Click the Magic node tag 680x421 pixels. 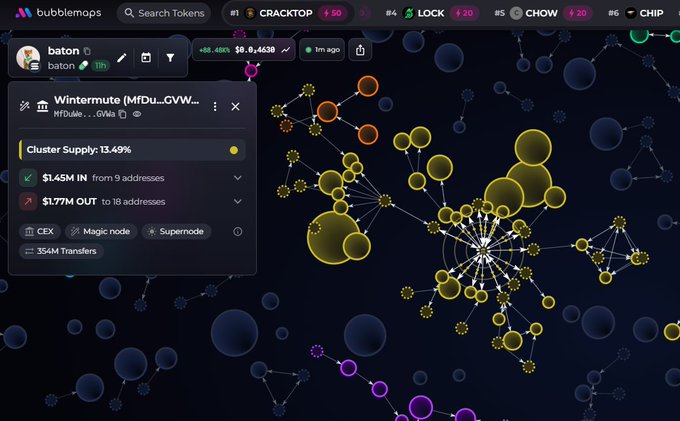click(101, 232)
